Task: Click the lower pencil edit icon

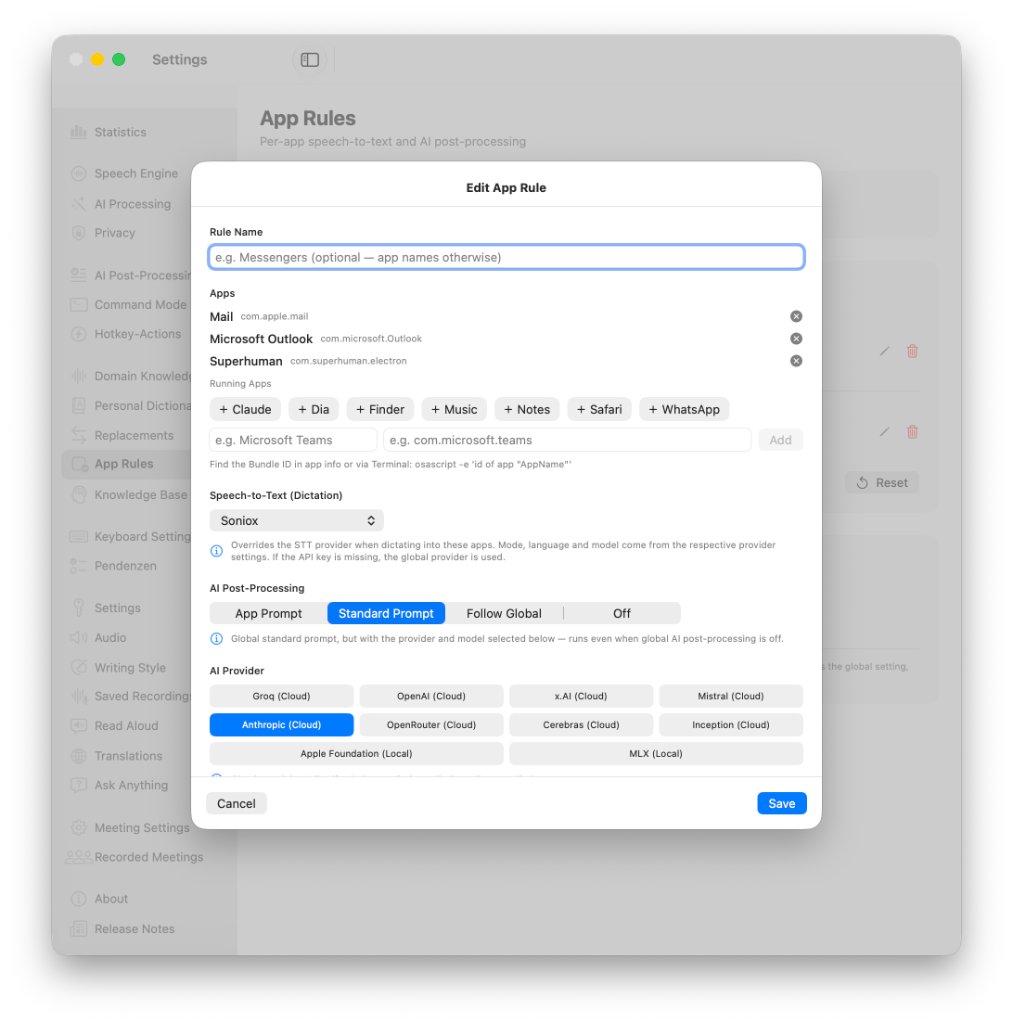Action: pyautogui.click(x=884, y=432)
